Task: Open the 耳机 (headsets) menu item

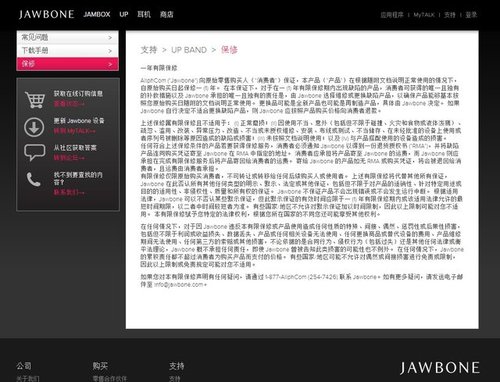Action: pyautogui.click(x=144, y=14)
